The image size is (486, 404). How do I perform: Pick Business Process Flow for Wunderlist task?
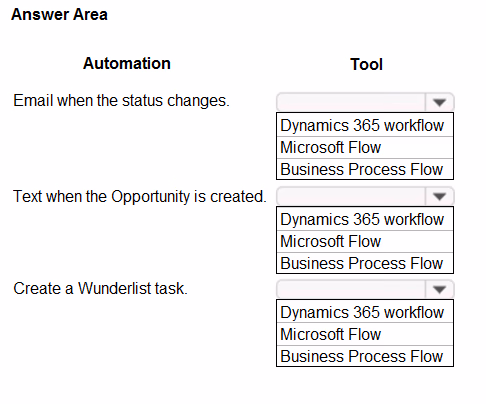pyautogui.click(x=365, y=356)
